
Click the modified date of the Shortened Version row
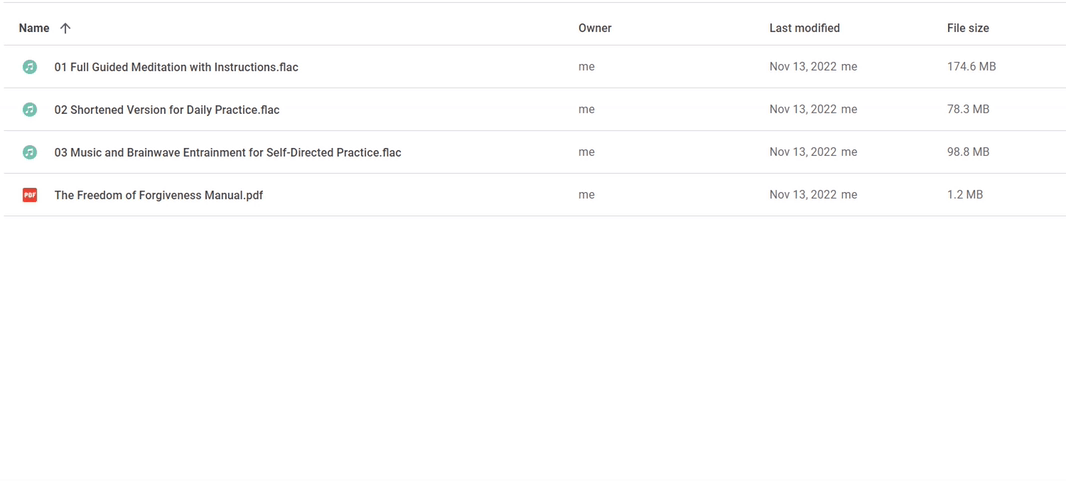803,109
